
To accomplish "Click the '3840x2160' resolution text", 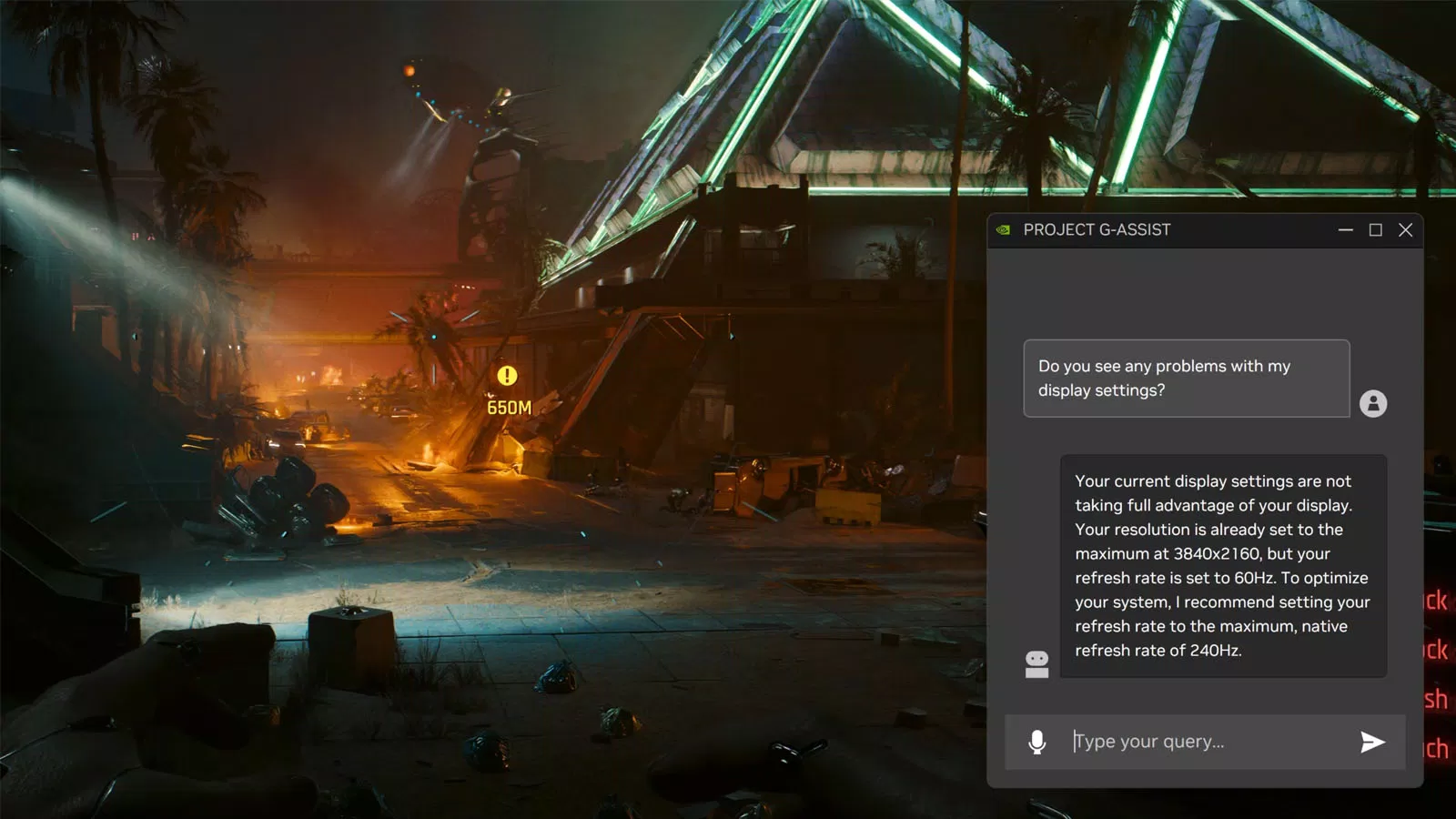I will [1217, 554].
